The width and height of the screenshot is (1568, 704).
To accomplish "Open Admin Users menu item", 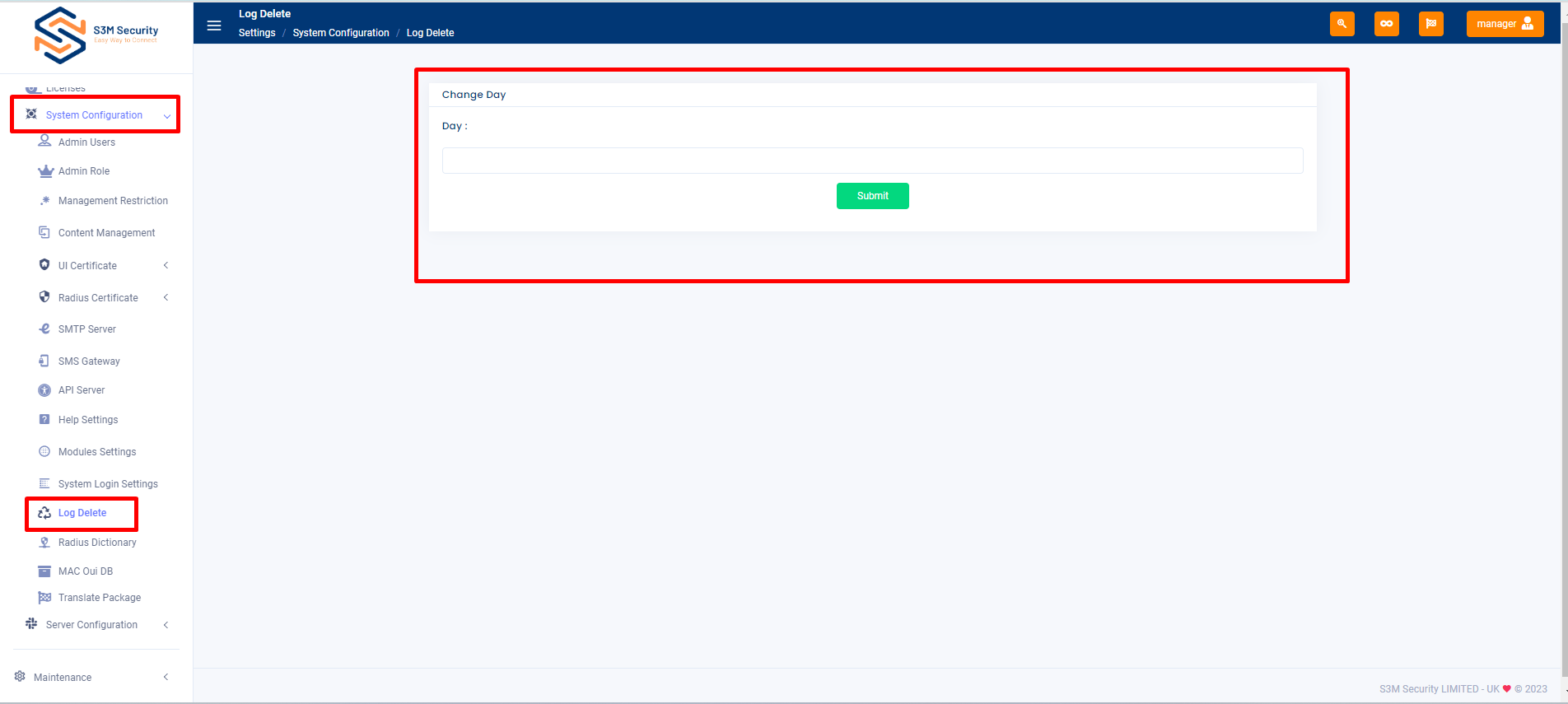I will coord(86,142).
